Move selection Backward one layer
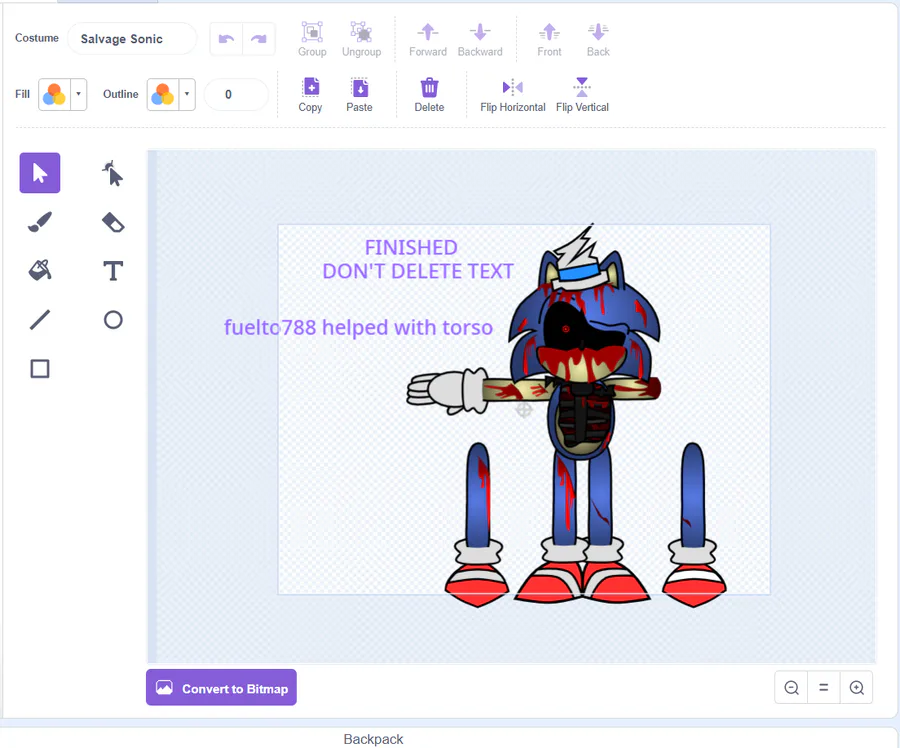Screen dimensions: 900x748 tap(480, 40)
